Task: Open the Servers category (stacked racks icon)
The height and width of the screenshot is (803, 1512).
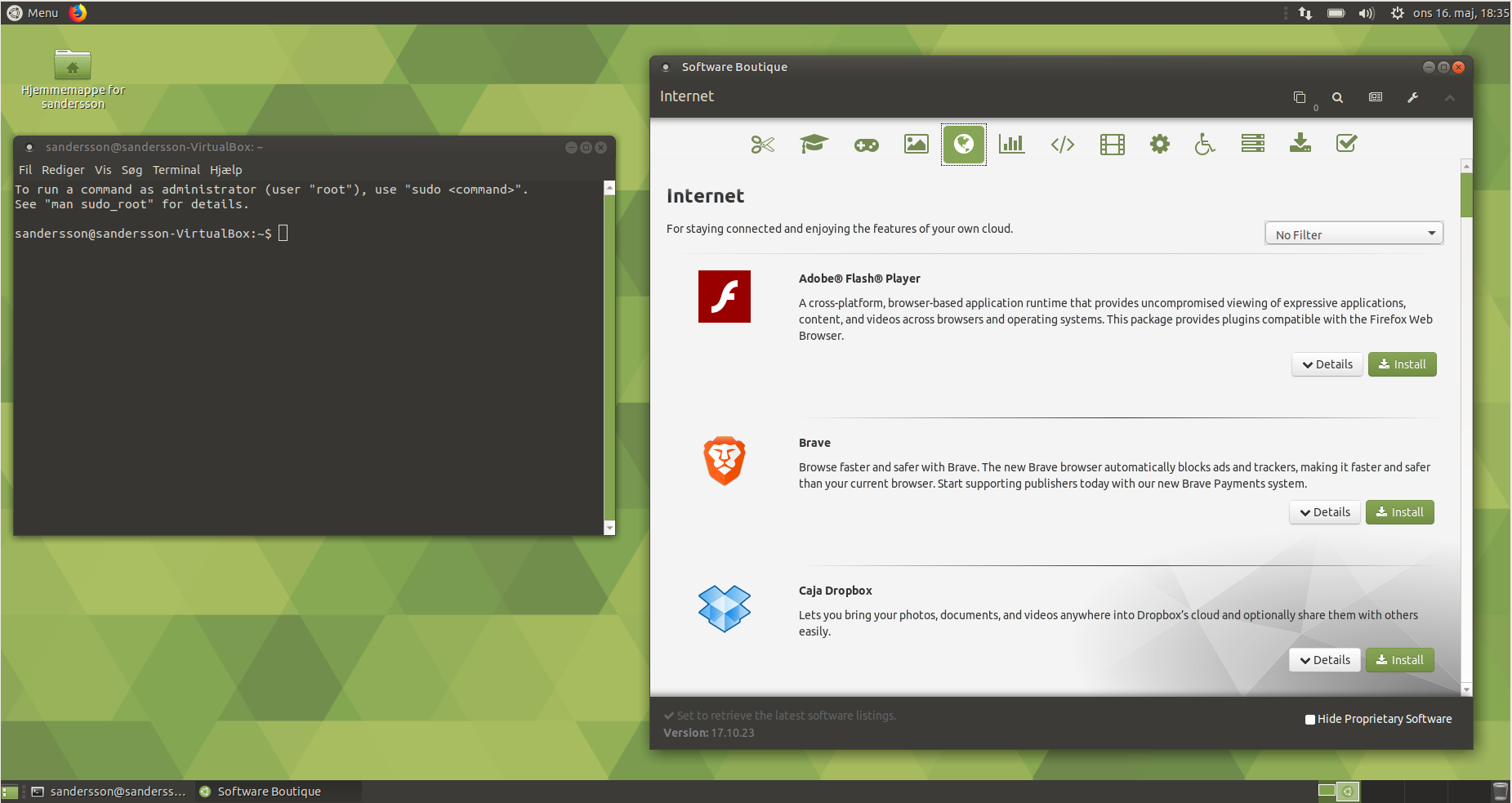Action: pos(1252,144)
